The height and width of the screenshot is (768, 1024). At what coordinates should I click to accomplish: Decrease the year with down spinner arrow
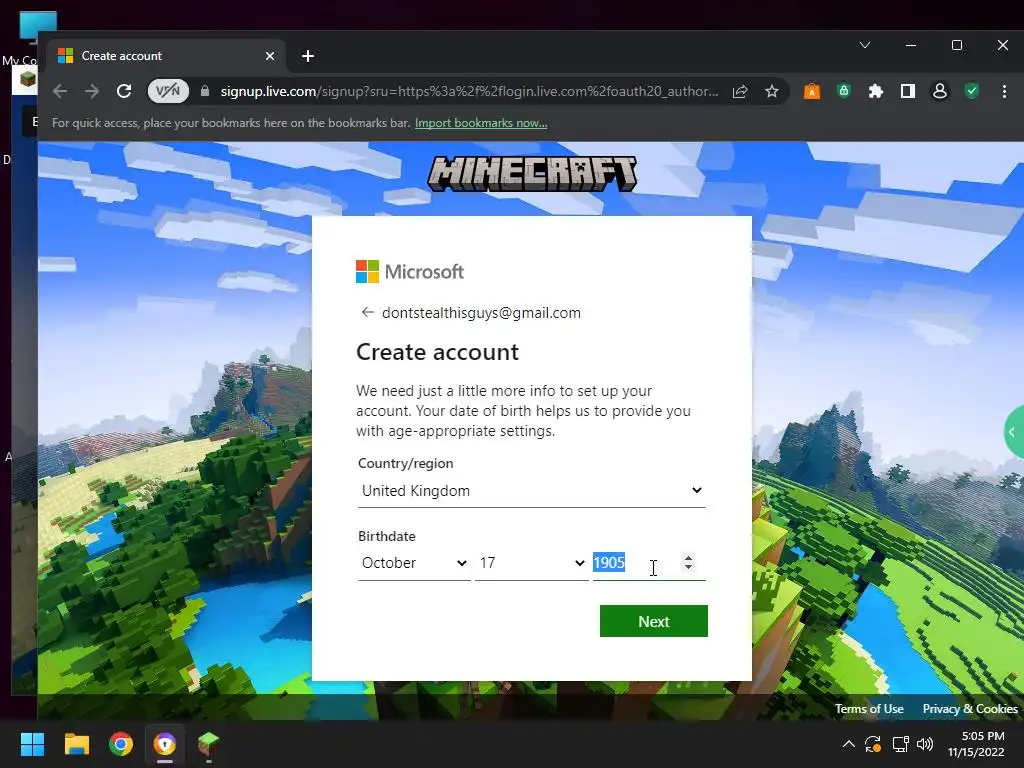688,568
